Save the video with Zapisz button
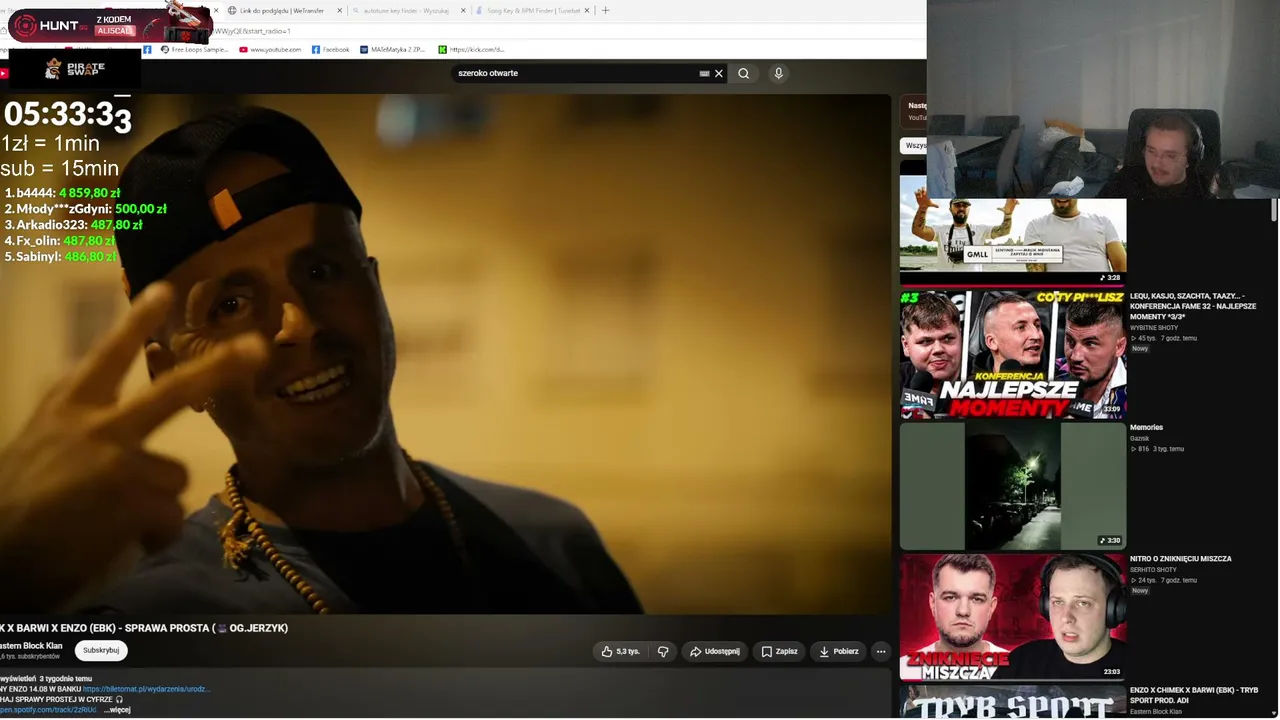 779,651
